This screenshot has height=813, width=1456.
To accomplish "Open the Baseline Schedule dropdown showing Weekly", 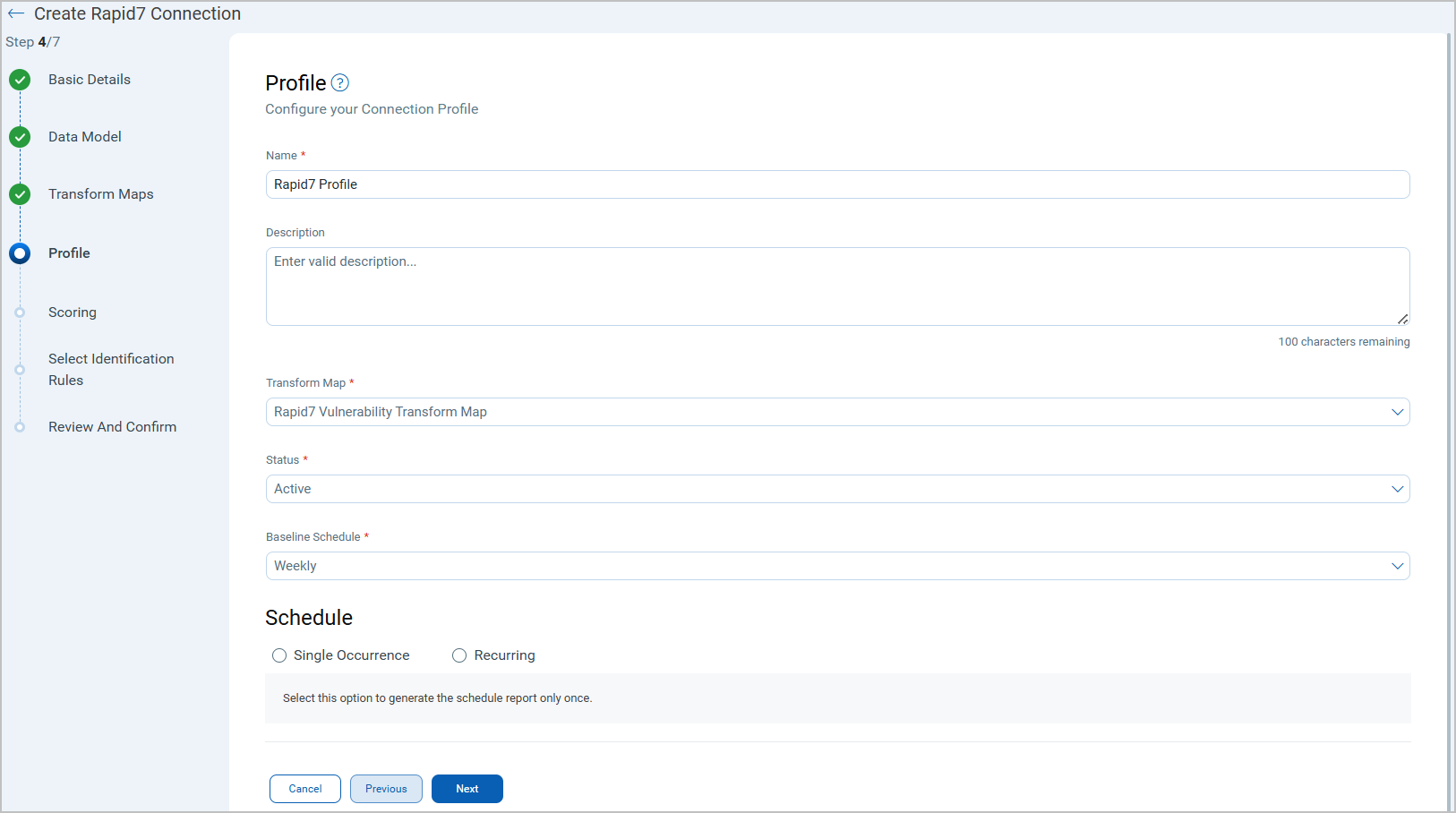I will [838, 566].
